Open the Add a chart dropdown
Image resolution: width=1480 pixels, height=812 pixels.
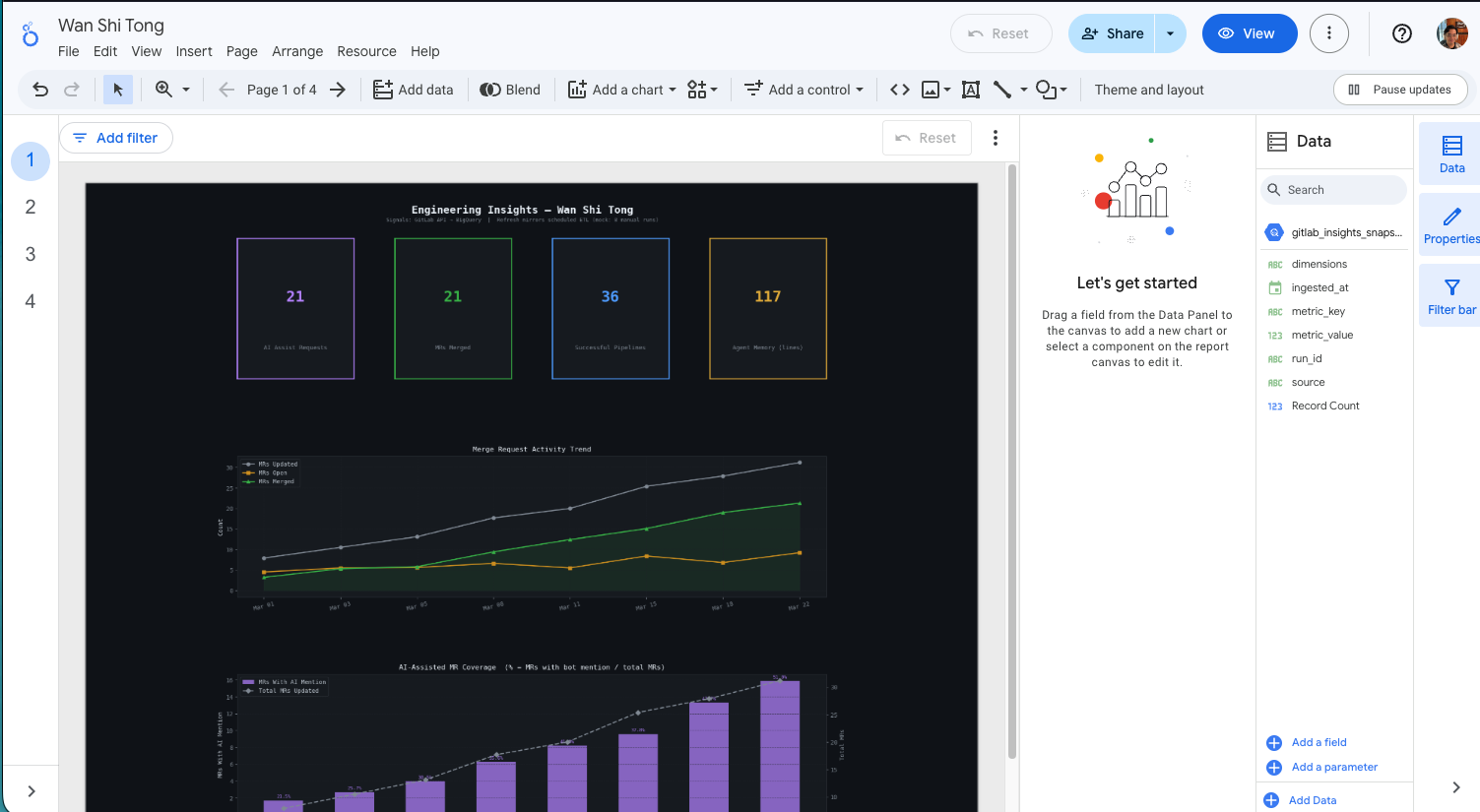point(622,90)
